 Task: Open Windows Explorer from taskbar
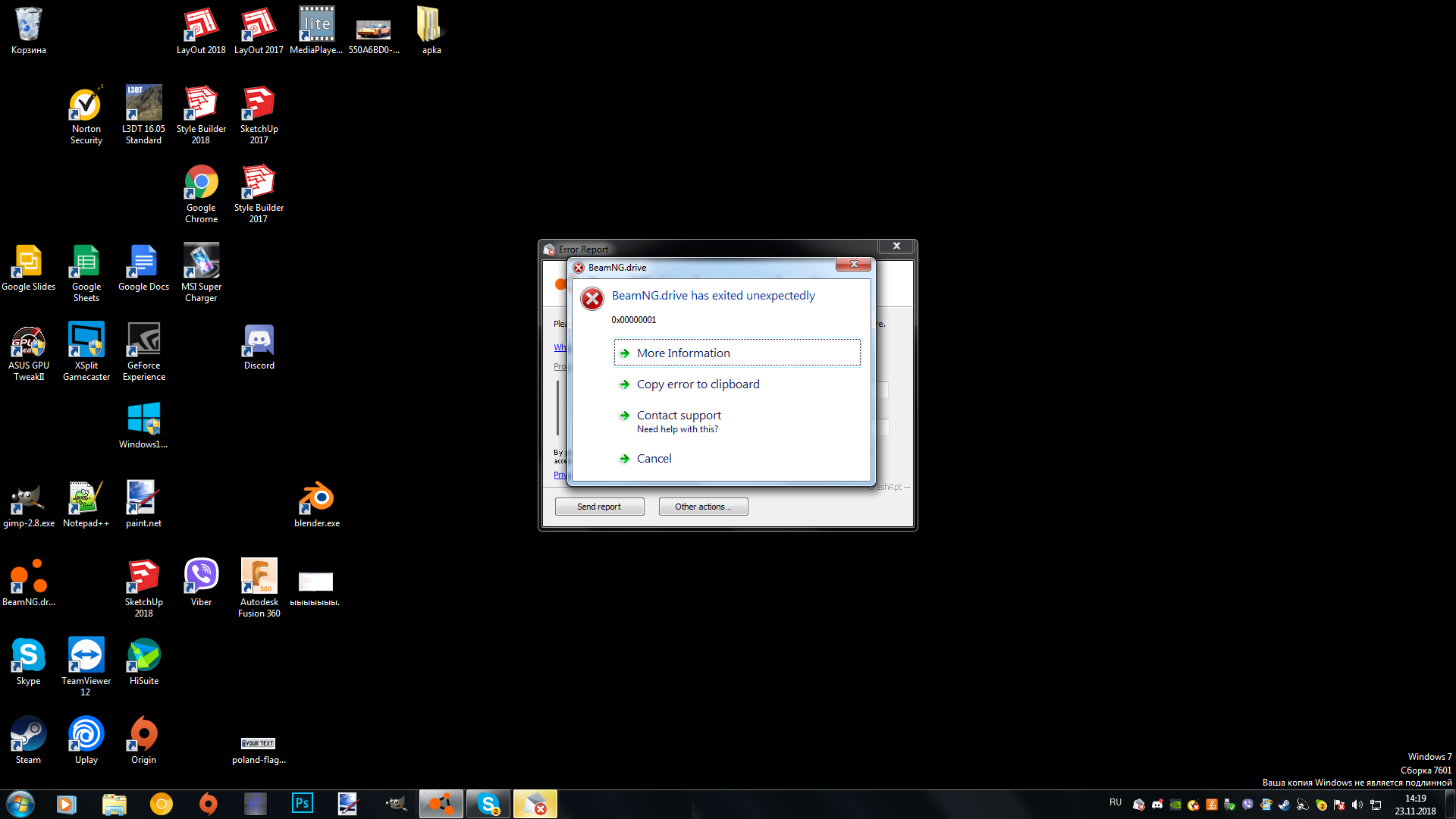click(114, 804)
